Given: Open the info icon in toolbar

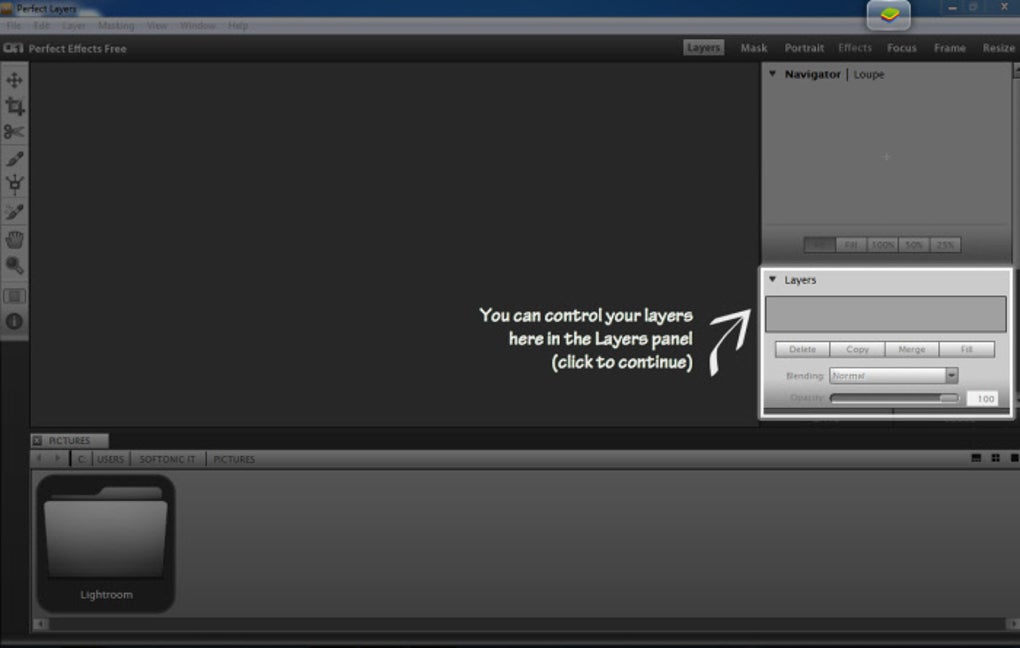Looking at the screenshot, I should click(14, 321).
